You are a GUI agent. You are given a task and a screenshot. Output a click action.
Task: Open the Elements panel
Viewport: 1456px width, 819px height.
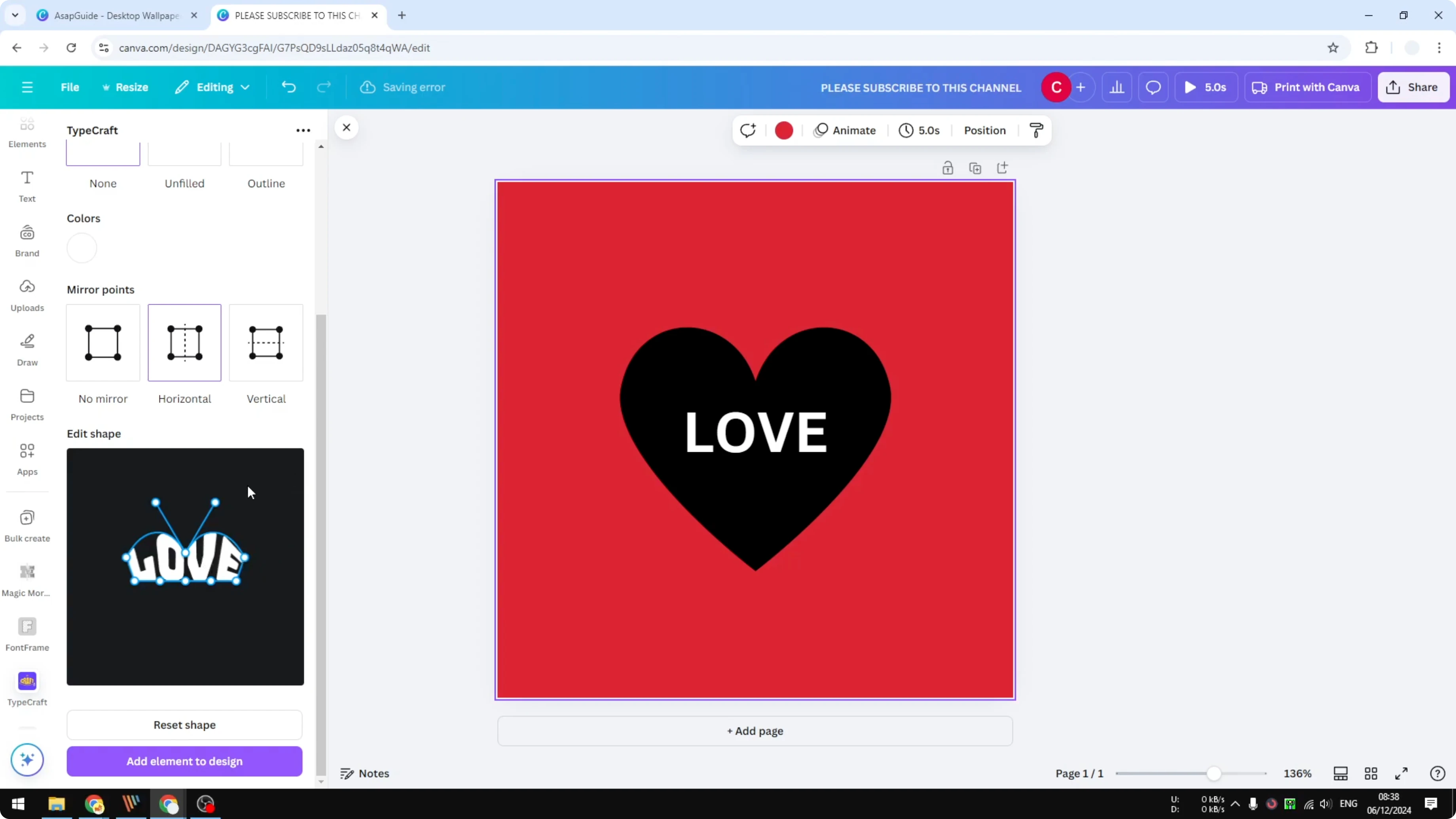pos(27,131)
